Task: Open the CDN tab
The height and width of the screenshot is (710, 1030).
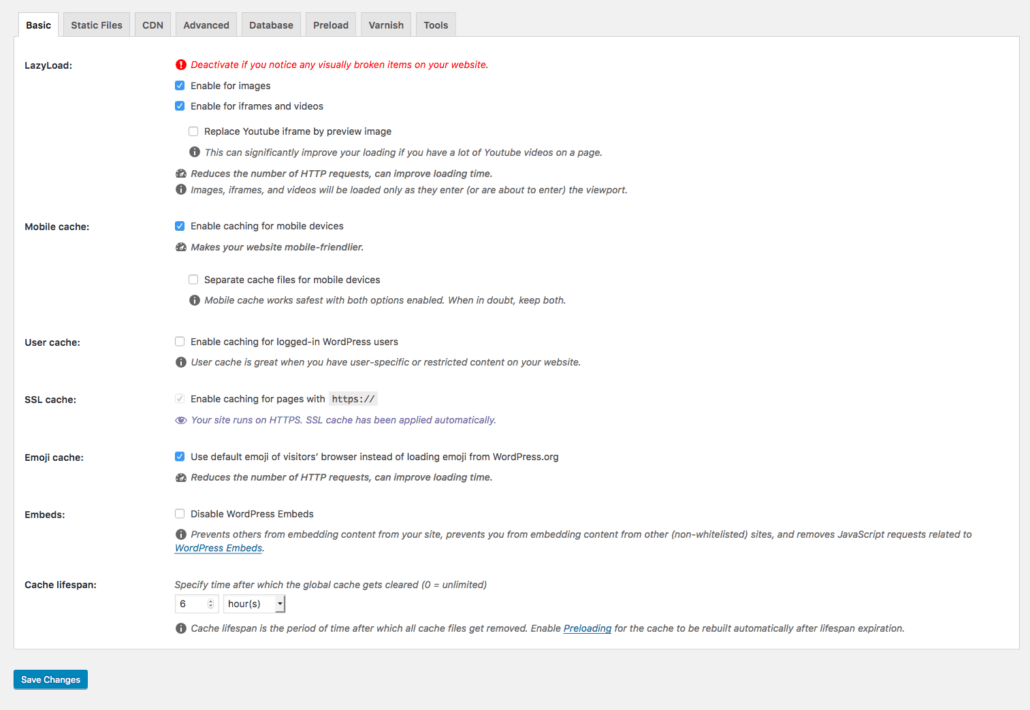Action: 152,25
